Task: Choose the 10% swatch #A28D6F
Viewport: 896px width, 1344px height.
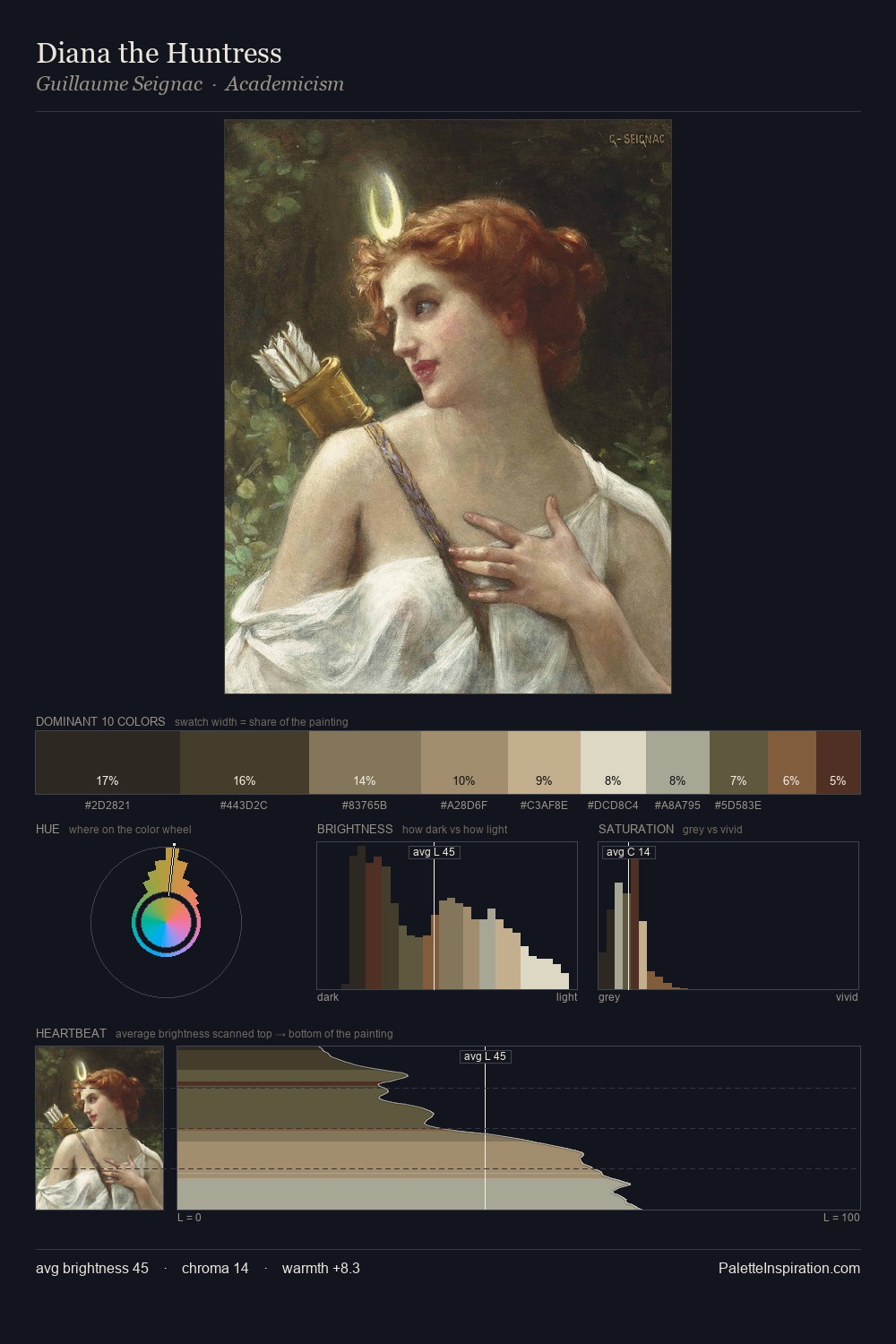Action: pos(464,762)
